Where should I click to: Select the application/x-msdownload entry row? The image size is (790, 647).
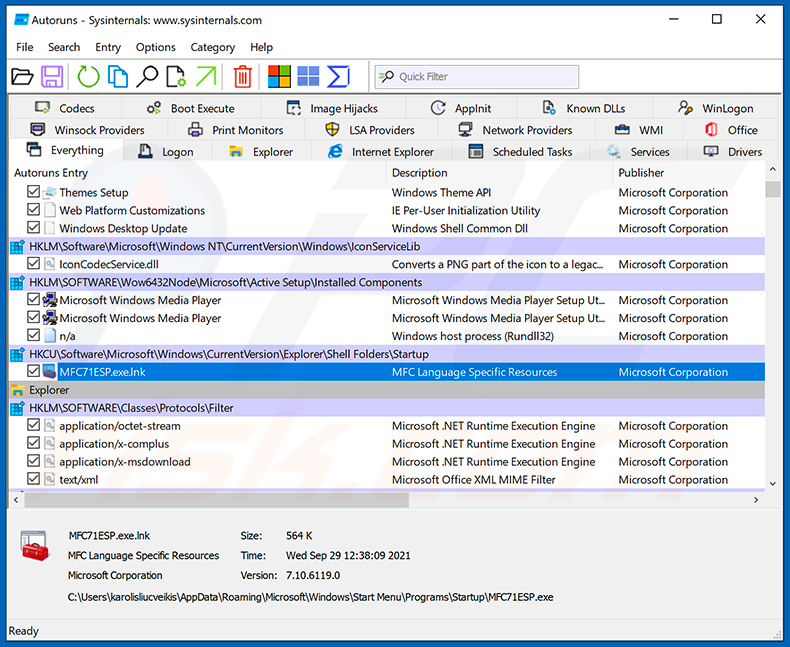tap(387, 462)
